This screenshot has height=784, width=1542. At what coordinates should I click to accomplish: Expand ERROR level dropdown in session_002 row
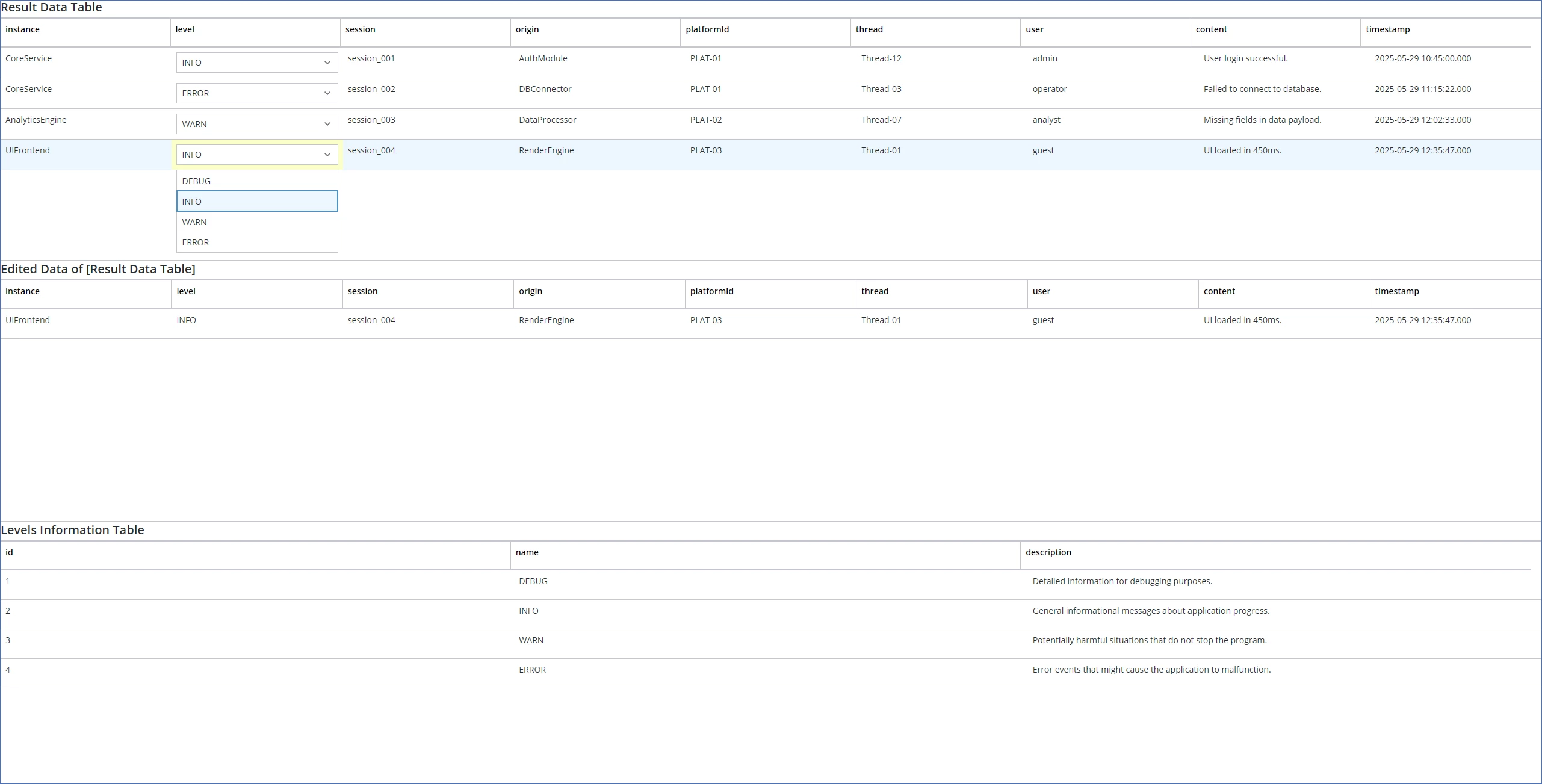(256, 93)
